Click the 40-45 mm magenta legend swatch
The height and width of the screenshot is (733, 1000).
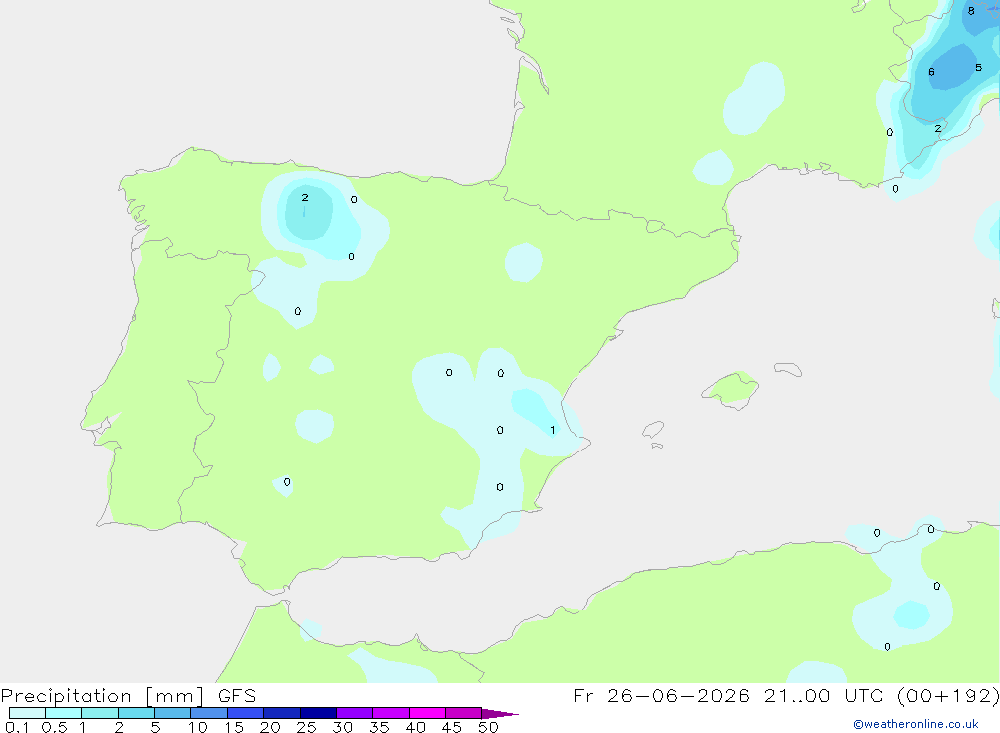pyautogui.click(x=427, y=713)
